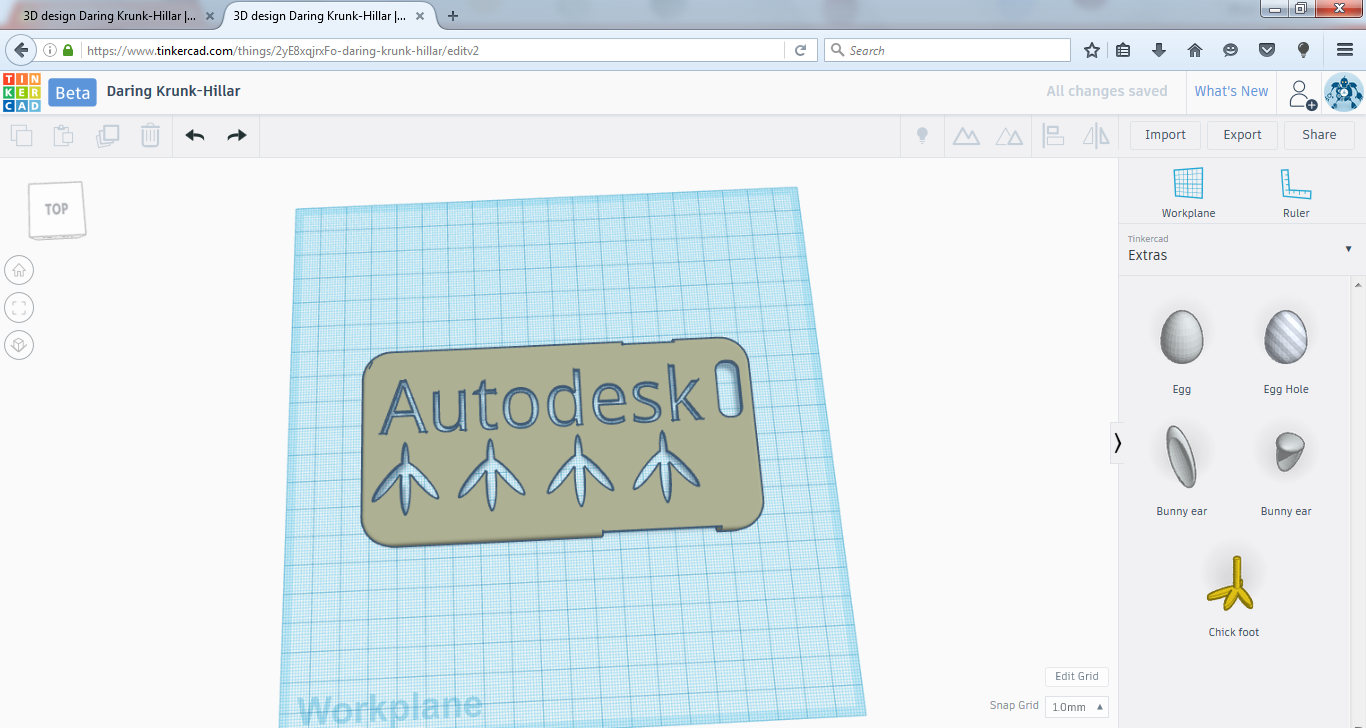
Task: Go back with the browser back arrow
Action: [21, 50]
